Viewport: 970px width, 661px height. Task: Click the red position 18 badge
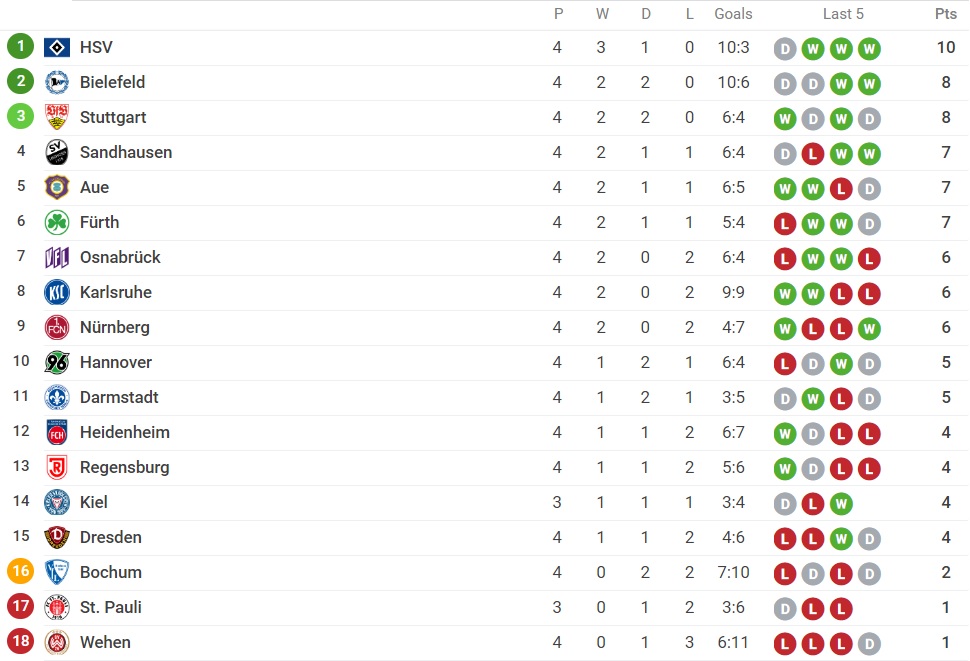click(x=20, y=641)
